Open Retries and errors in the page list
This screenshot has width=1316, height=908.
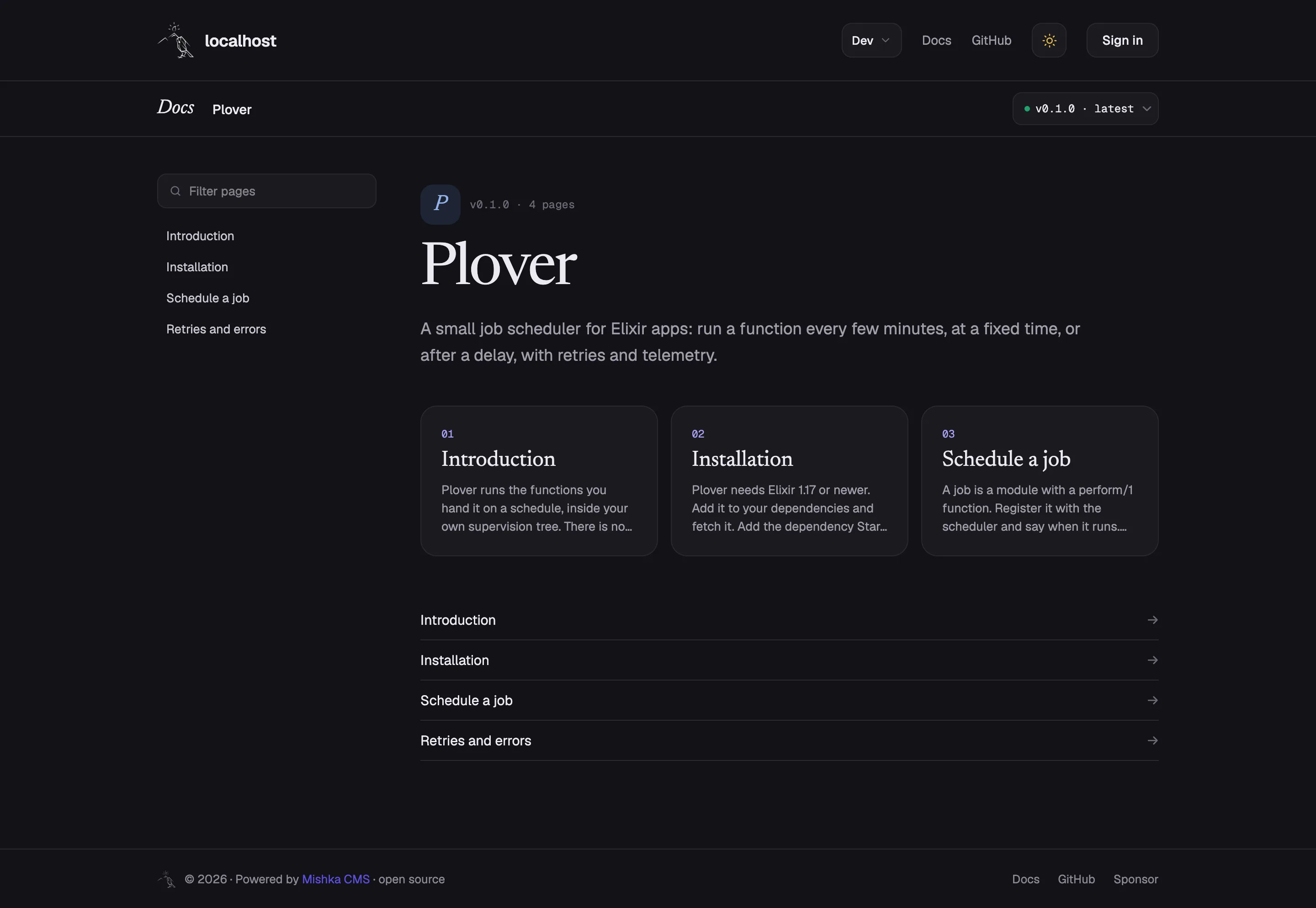point(789,741)
